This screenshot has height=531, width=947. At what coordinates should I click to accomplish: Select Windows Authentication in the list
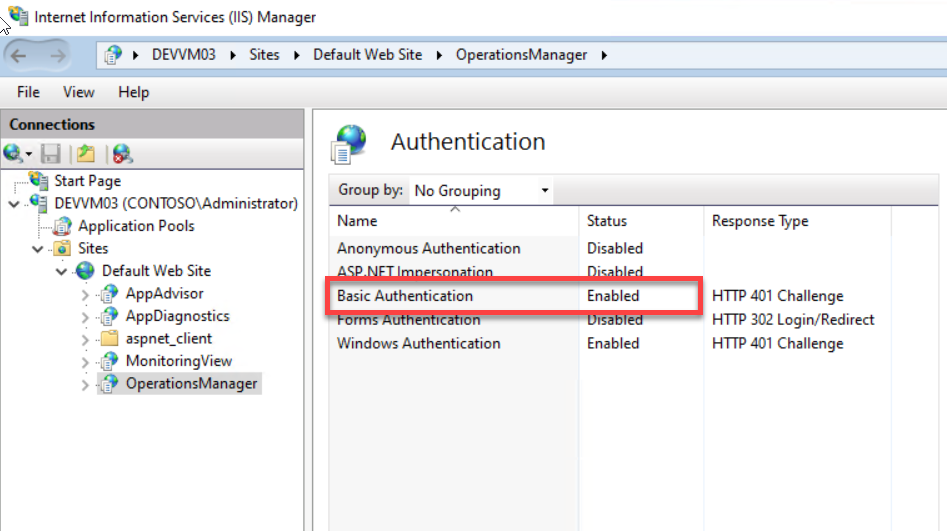click(x=418, y=343)
